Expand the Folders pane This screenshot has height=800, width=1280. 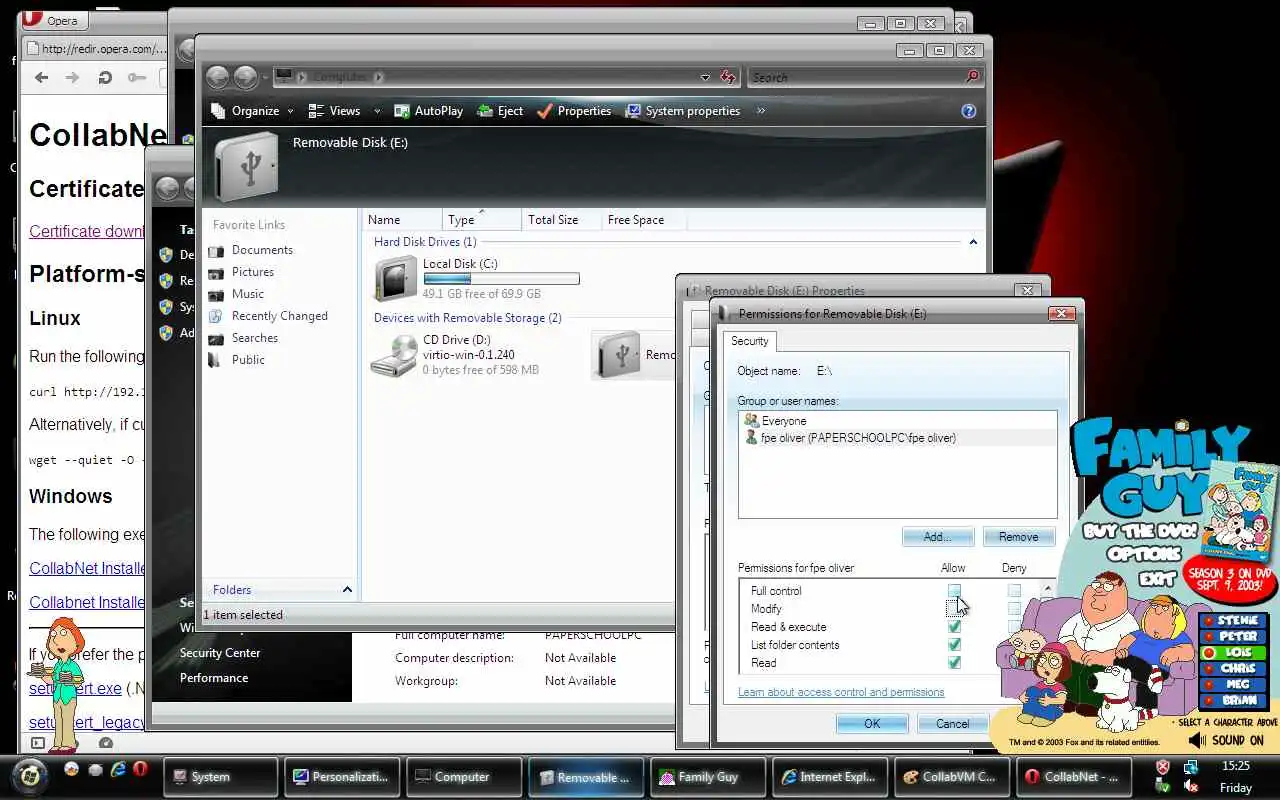(347, 590)
